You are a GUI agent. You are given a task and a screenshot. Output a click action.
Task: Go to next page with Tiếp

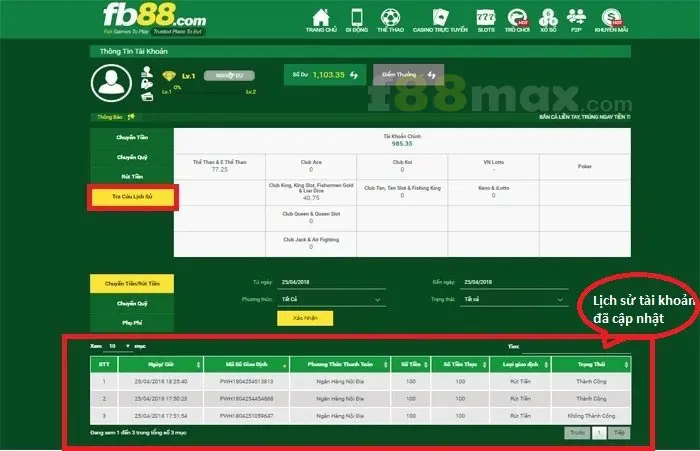619,433
